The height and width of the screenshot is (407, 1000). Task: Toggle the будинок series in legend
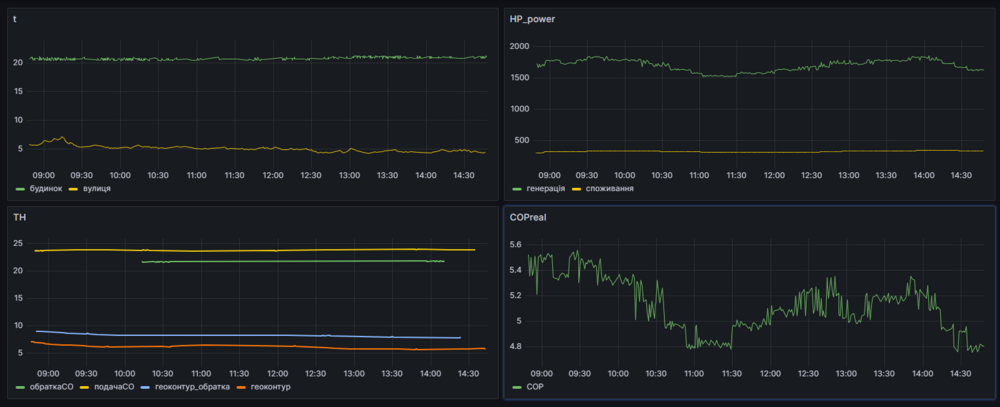pyautogui.click(x=45, y=188)
